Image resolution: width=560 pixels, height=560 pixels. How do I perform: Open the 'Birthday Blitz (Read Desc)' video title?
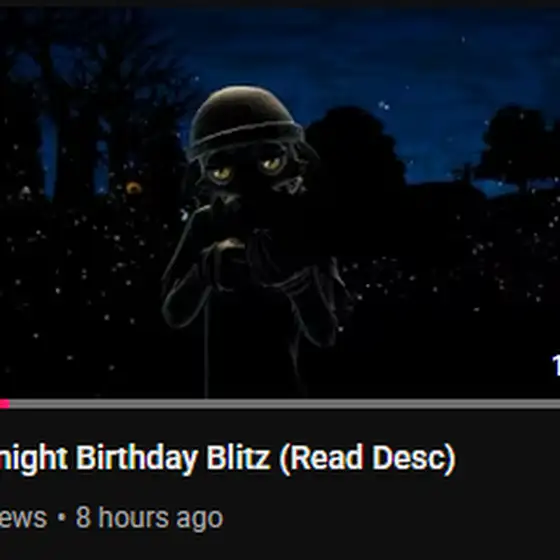point(227,458)
